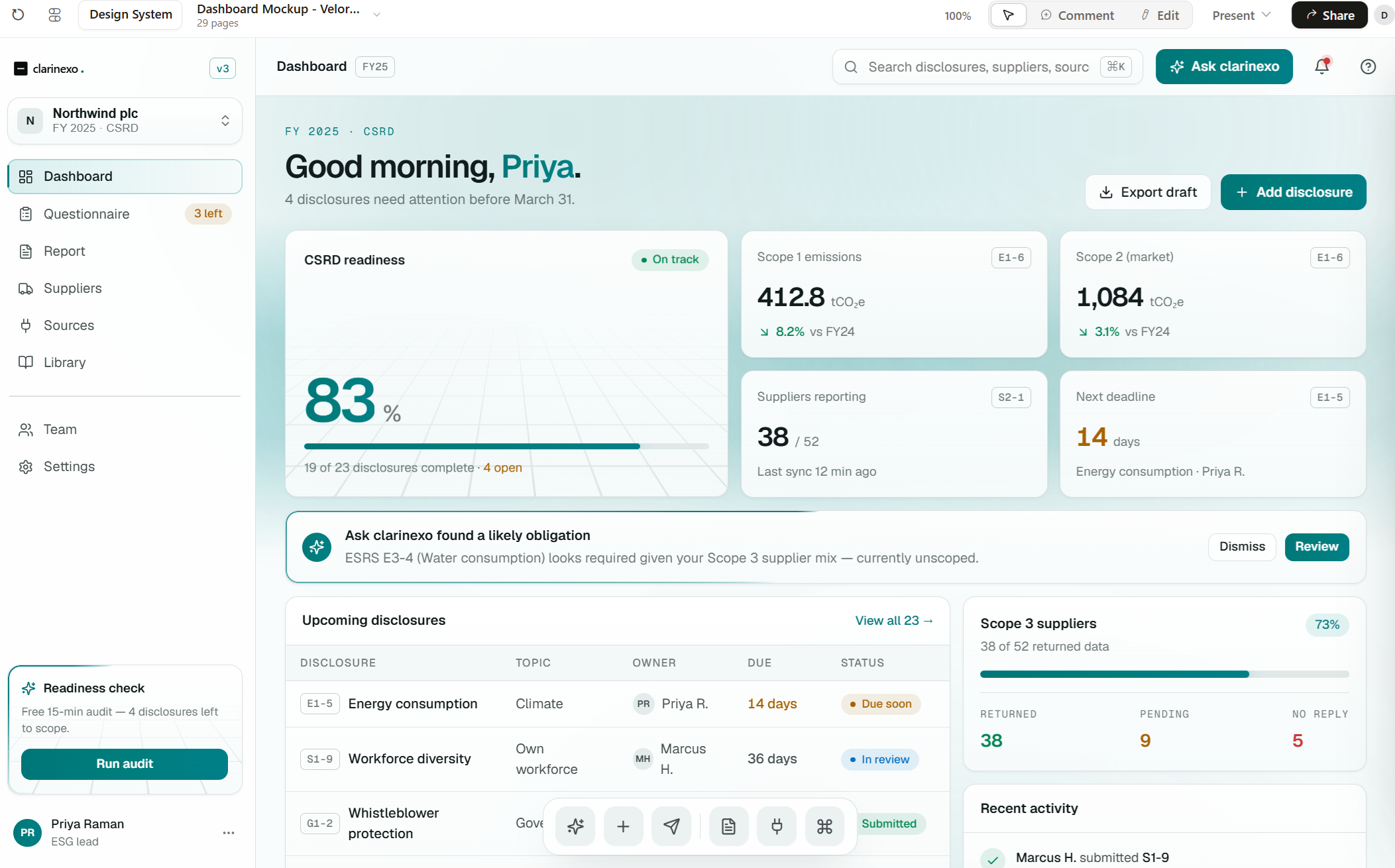
Task: Open the View all 23 link
Action: coord(894,621)
